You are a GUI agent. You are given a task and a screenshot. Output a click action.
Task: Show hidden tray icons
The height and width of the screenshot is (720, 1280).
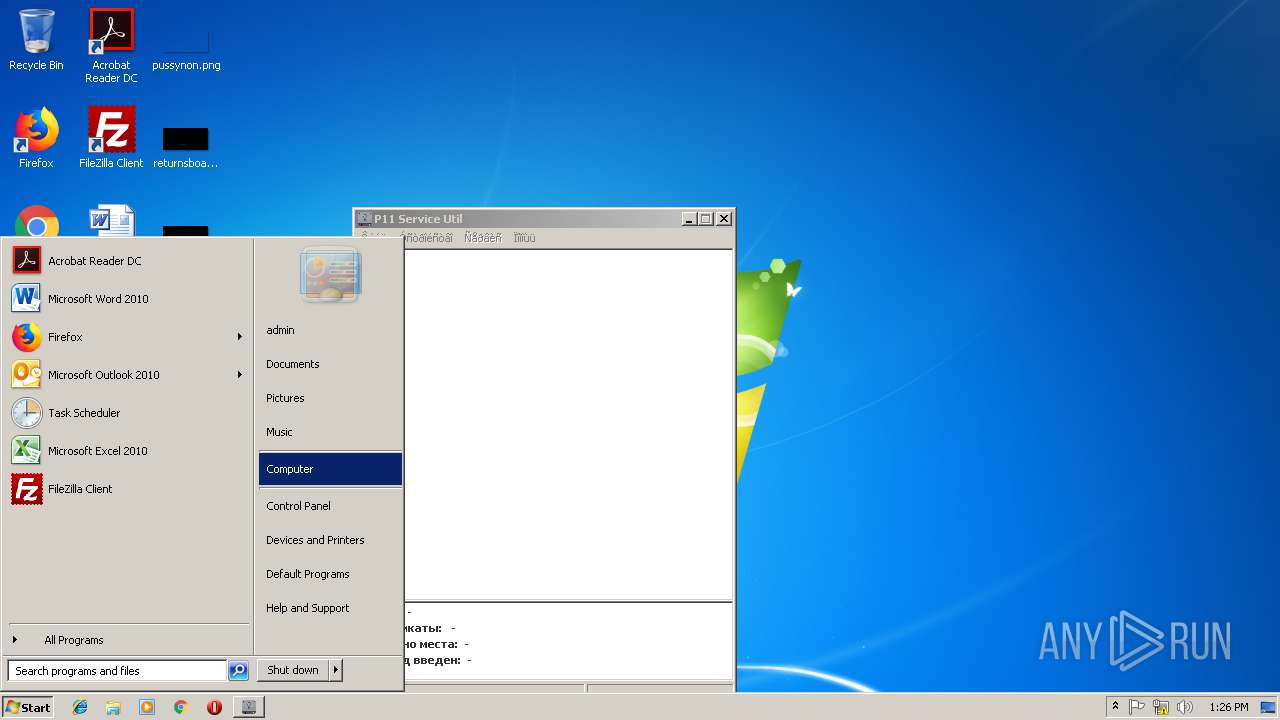point(1115,707)
